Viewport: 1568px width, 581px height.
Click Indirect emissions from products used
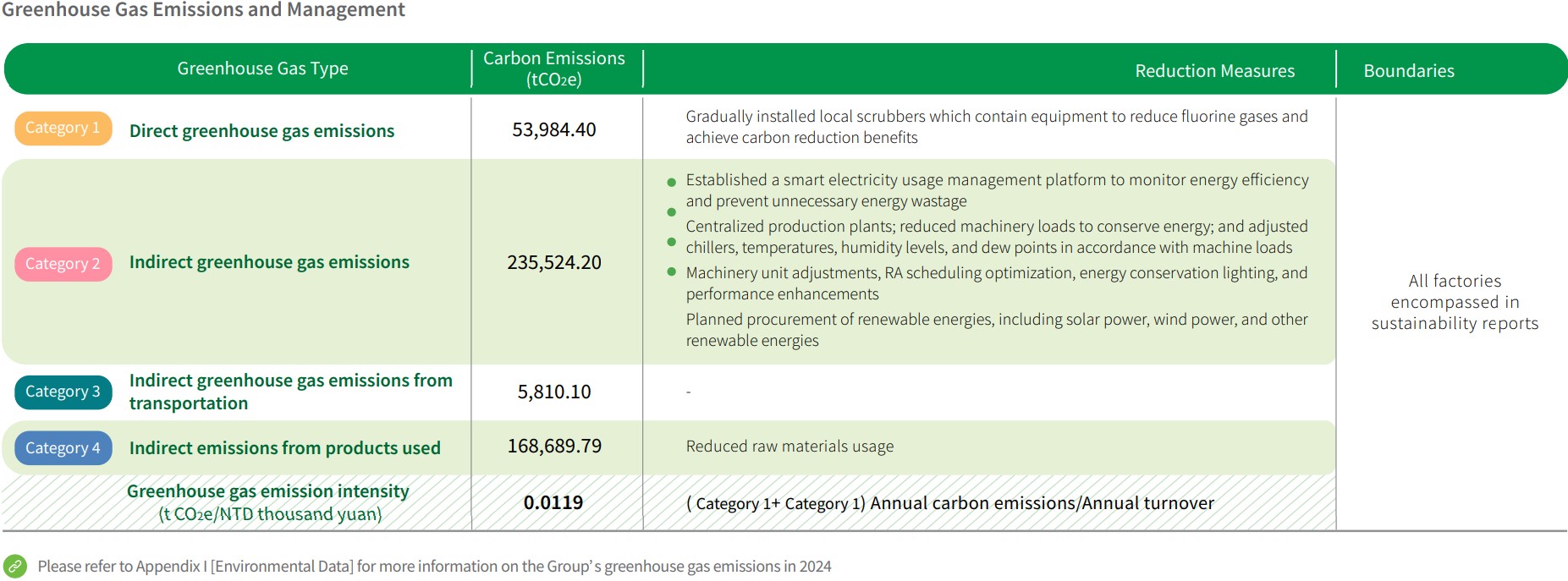[284, 448]
